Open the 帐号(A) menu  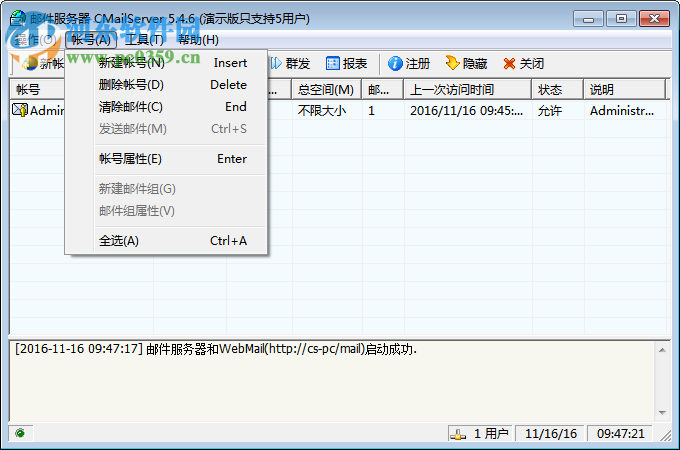[91, 40]
